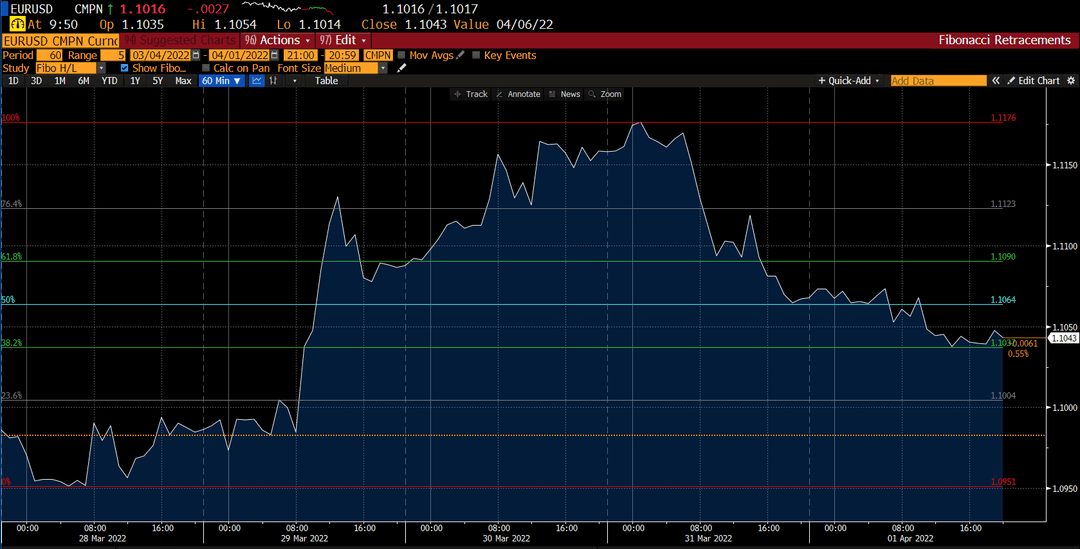Viewport: 1080px width, 549px height.
Task: Open Edit menu dropdown
Action: point(343,40)
